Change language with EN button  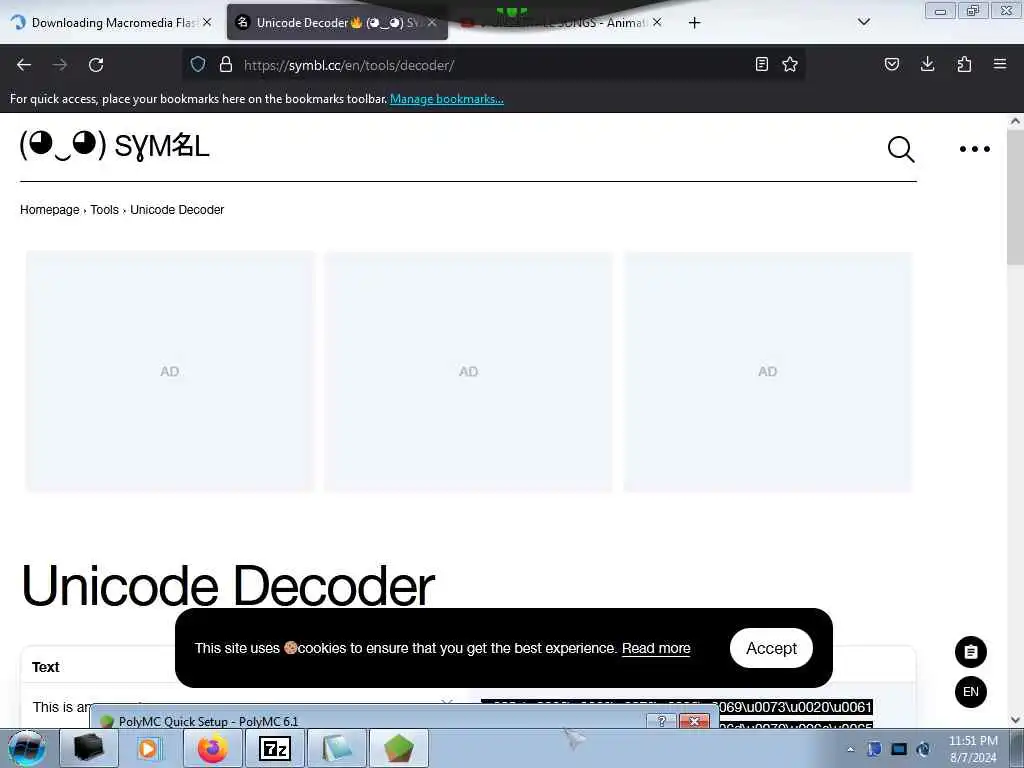tap(970, 692)
